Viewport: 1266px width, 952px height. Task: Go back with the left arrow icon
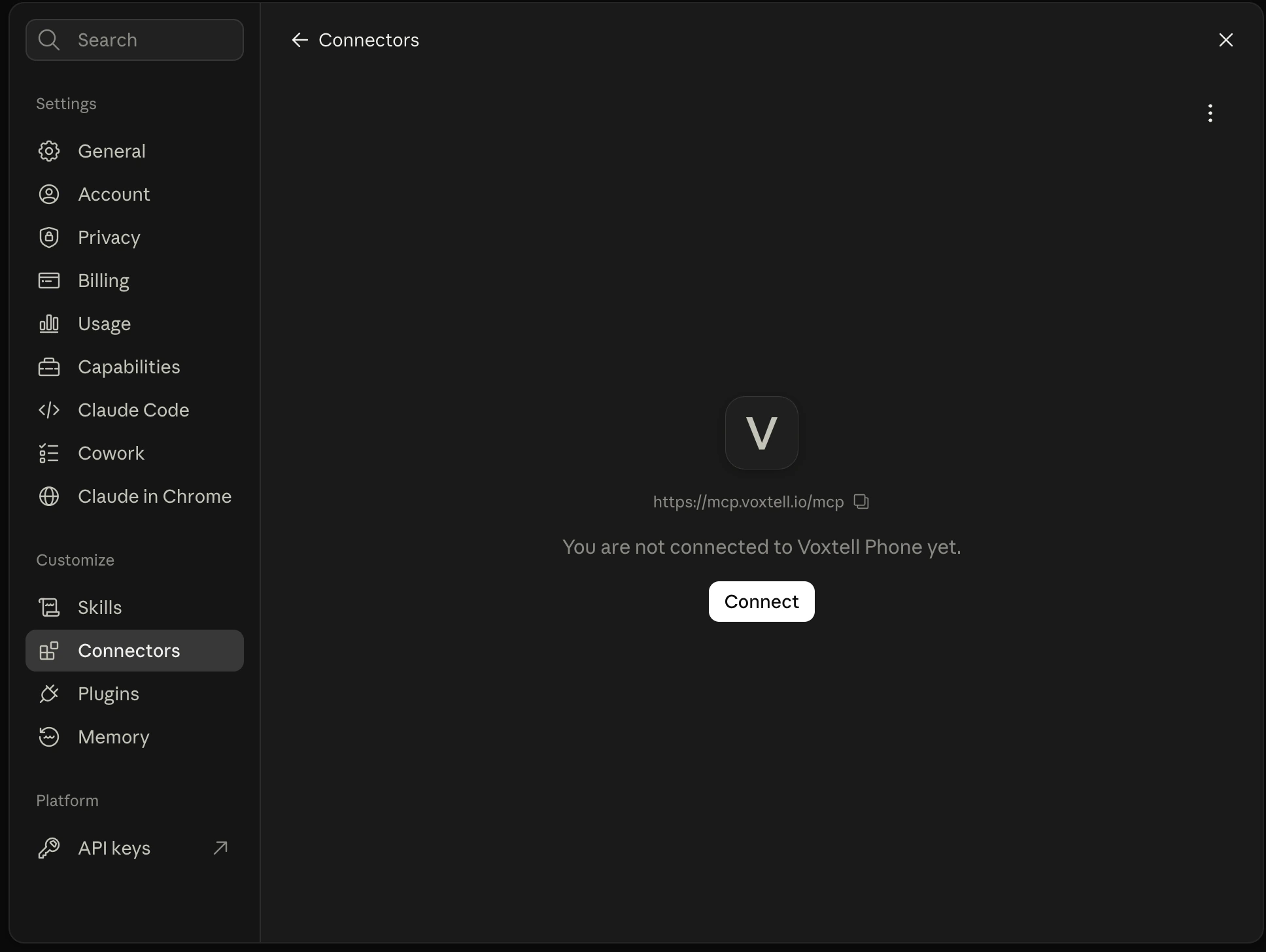[x=299, y=40]
